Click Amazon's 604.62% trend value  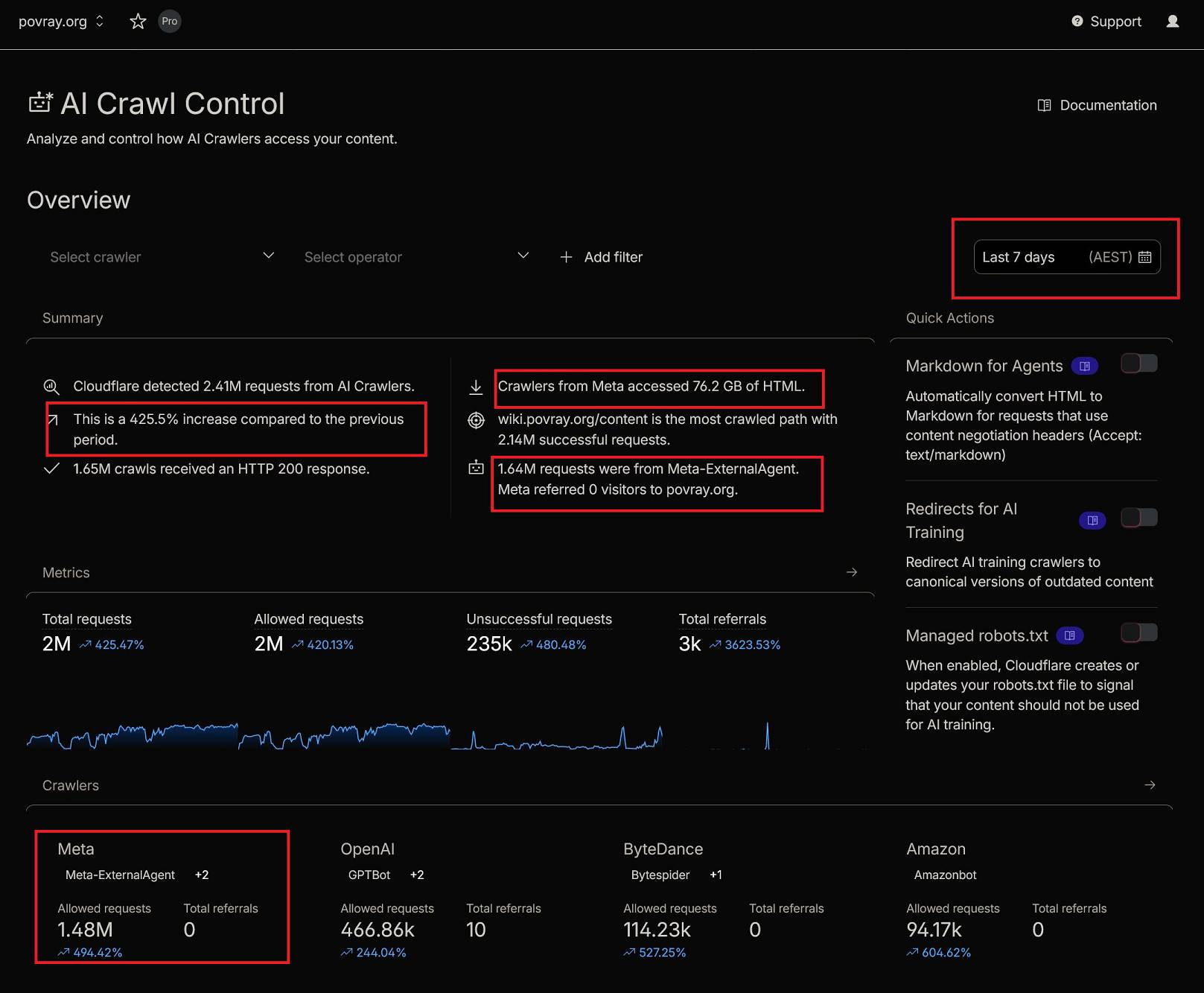pos(939,953)
